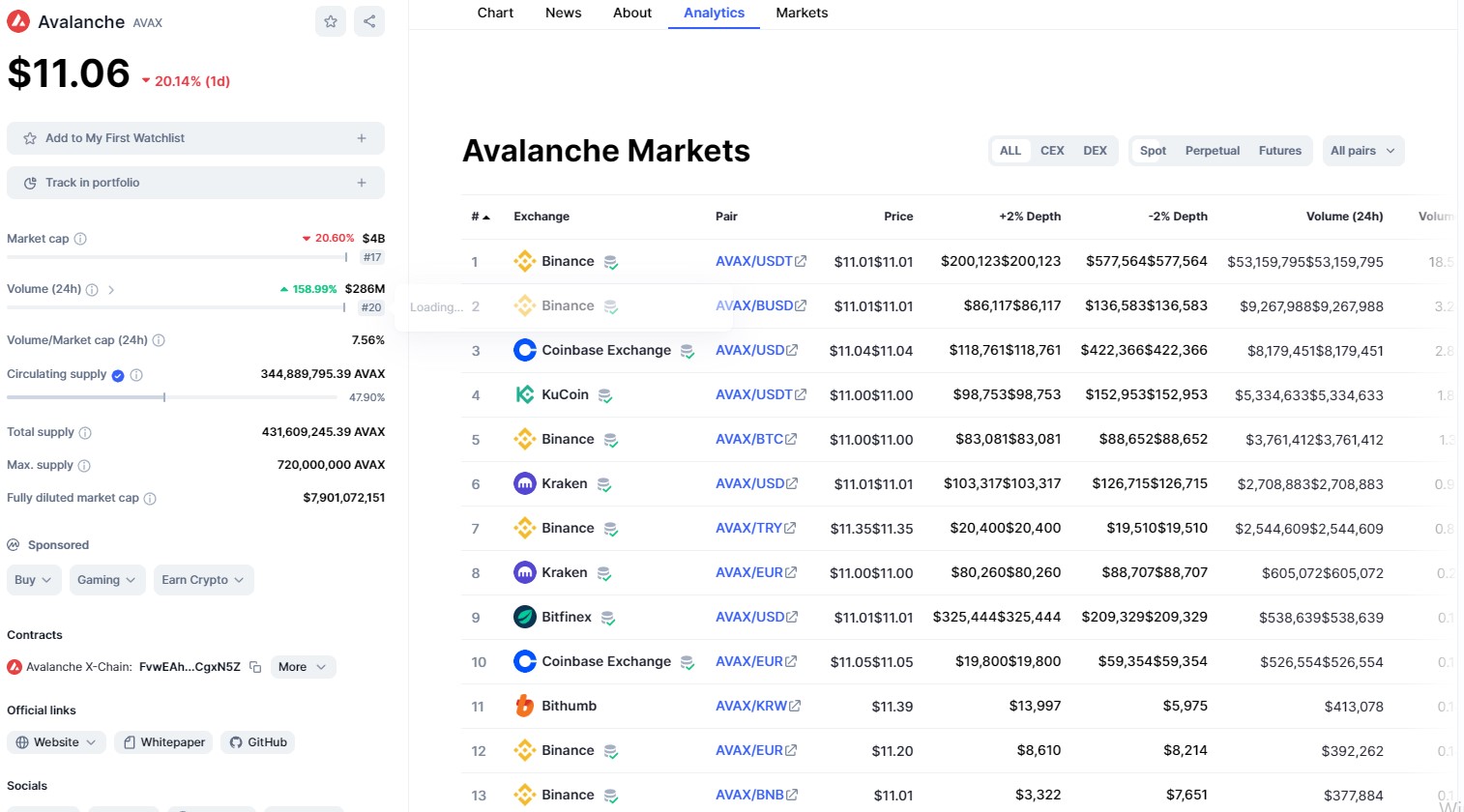The height and width of the screenshot is (812, 1464).
Task: Click Coinbase Exchange logo in row 3
Action: click(x=525, y=350)
